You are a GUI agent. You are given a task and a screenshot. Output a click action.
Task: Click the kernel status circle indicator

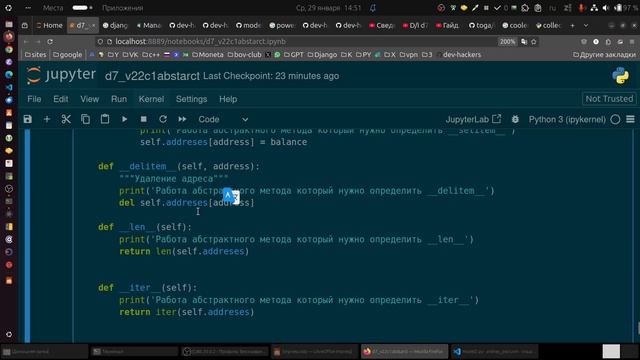point(615,119)
